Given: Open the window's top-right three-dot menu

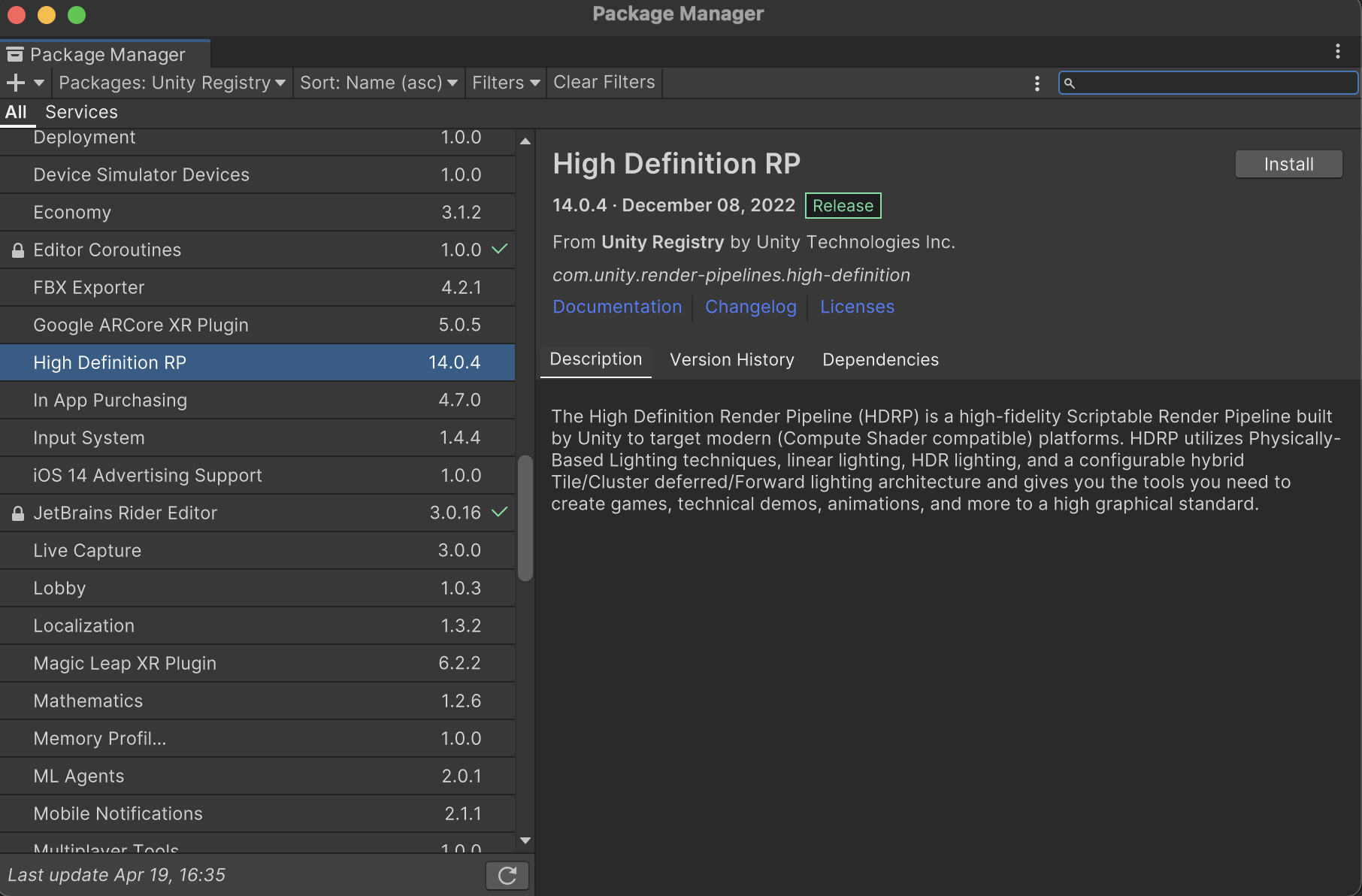Looking at the screenshot, I should [x=1337, y=51].
